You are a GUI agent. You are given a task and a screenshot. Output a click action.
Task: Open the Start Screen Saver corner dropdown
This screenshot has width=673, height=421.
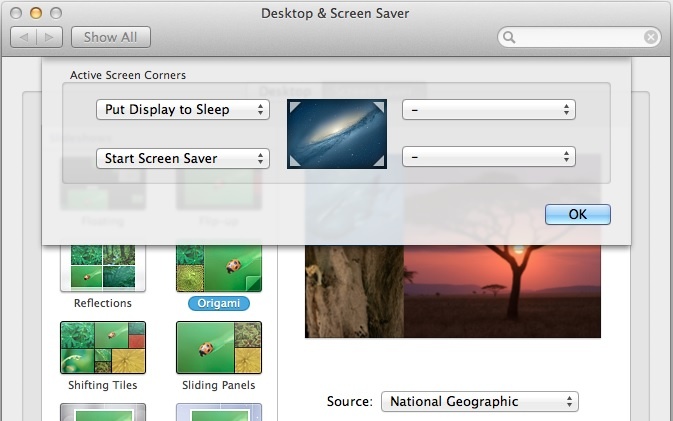pyautogui.click(x=183, y=158)
